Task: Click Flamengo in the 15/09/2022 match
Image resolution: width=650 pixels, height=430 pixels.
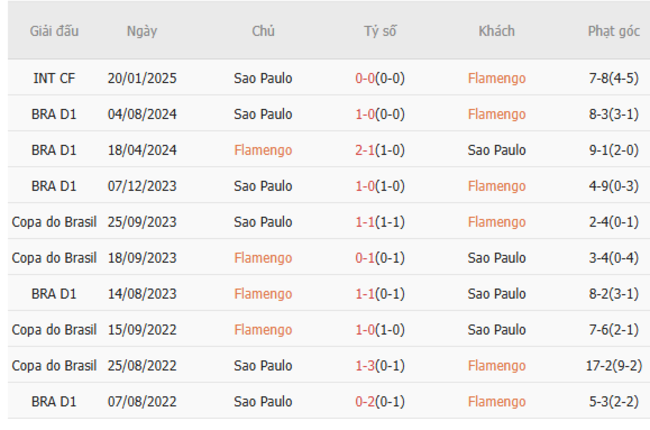Action: coord(263,330)
